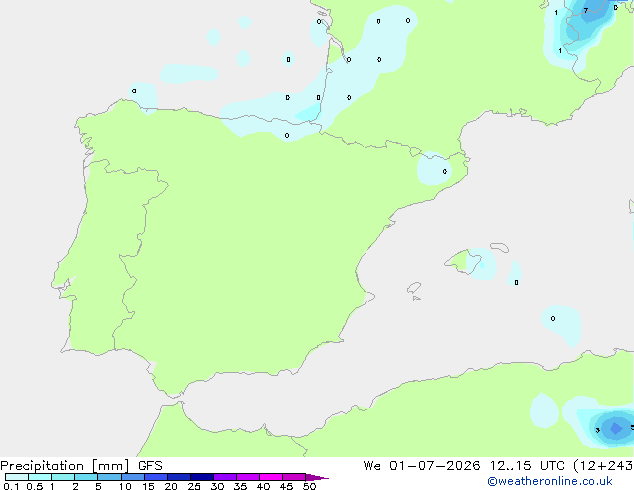This screenshot has width=634, height=490.
Task: Click the 'Precipitation [mm]' title text
Action: click(x=65, y=466)
